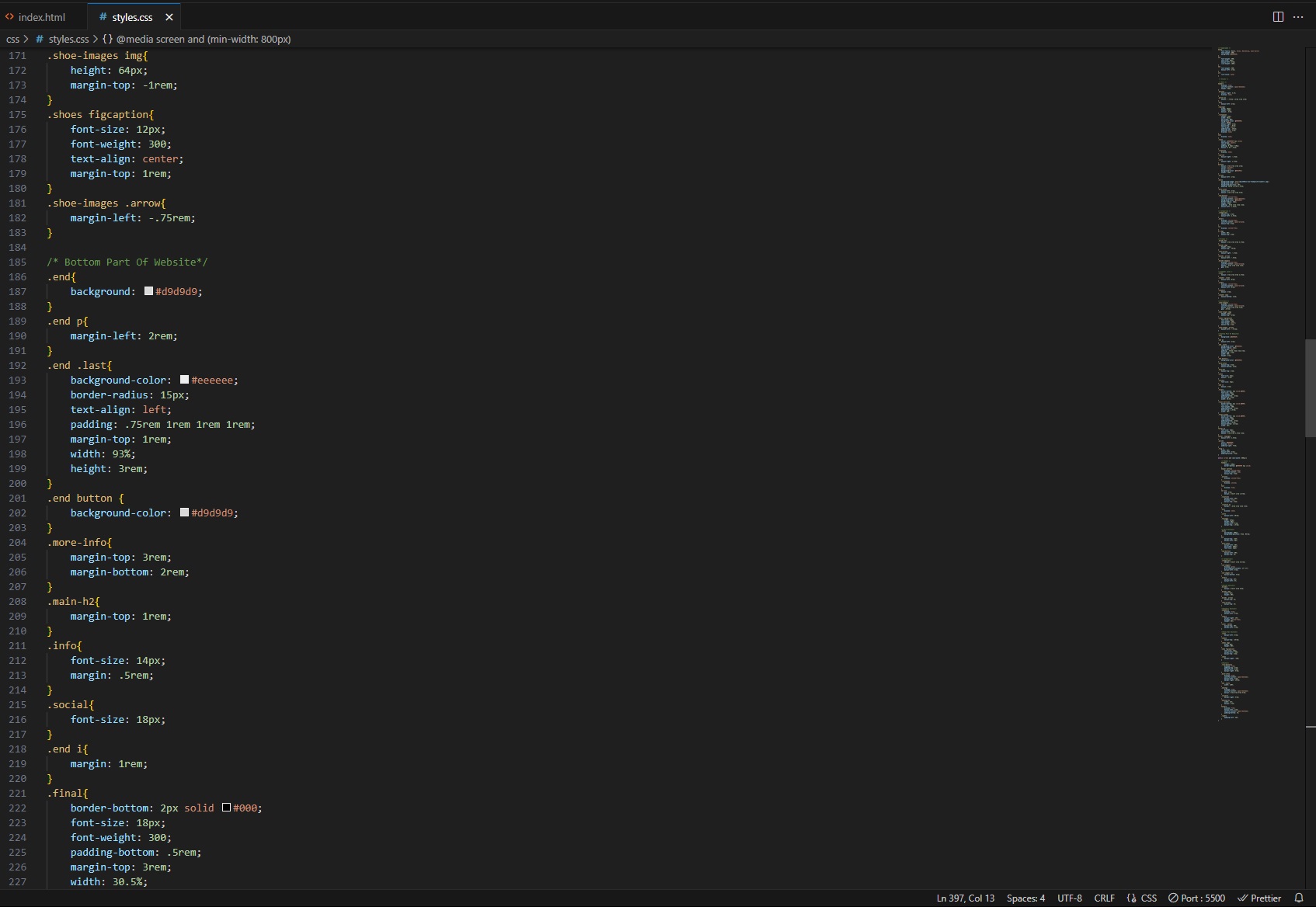Click the Ln 397, Col 13 position indicator
Viewport: 1316px width, 907px height.
pyautogui.click(x=965, y=898)
